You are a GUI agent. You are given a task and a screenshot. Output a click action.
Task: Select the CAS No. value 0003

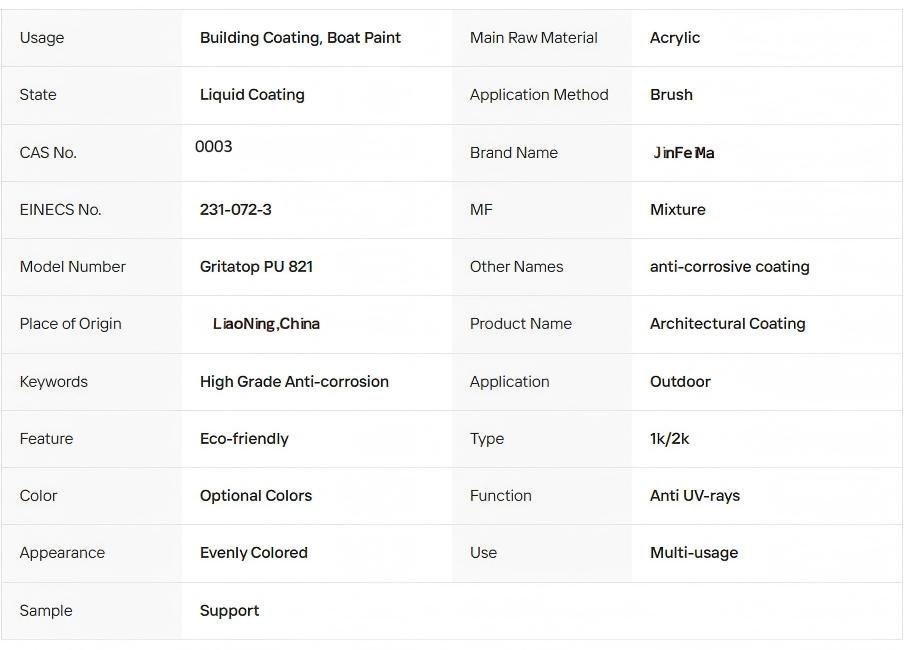click(214, 147)
